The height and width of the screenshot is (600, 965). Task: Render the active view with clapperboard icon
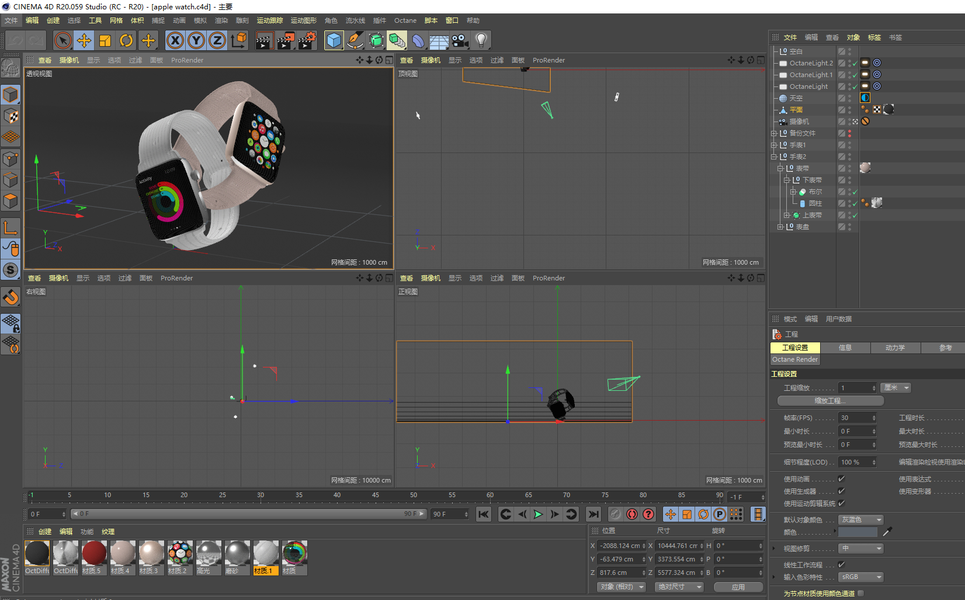tap(263, 41)
